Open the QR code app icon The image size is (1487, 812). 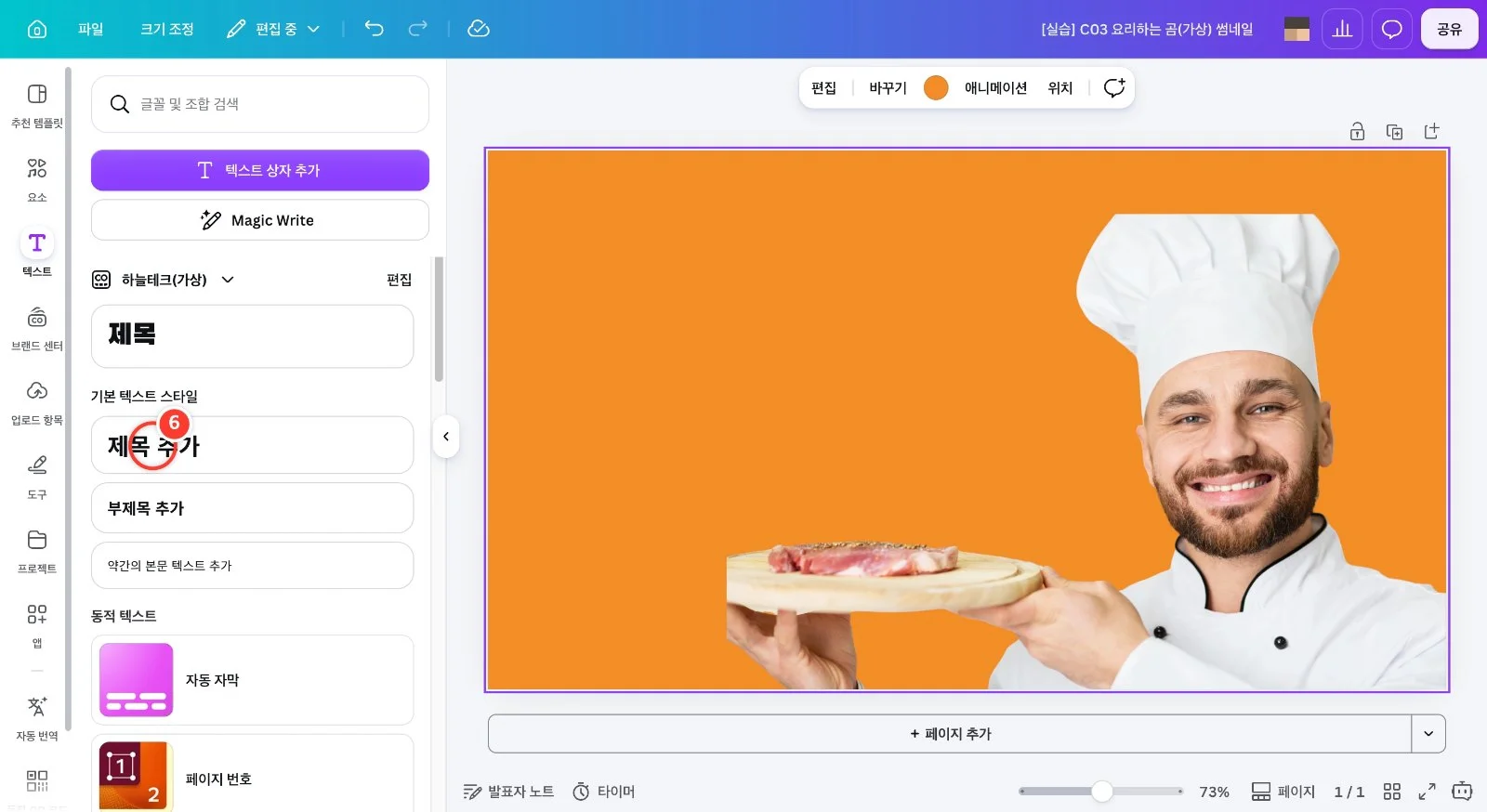coord(37,780)
